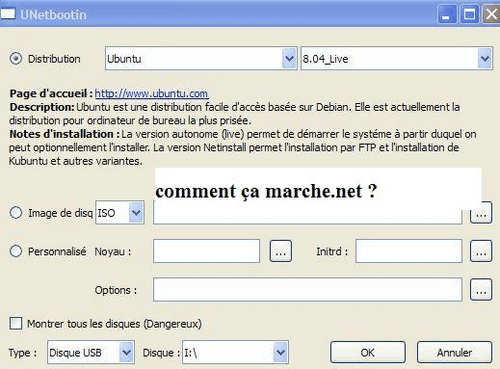Click the Annuler button
500x369 pixels.
[454, 352]
